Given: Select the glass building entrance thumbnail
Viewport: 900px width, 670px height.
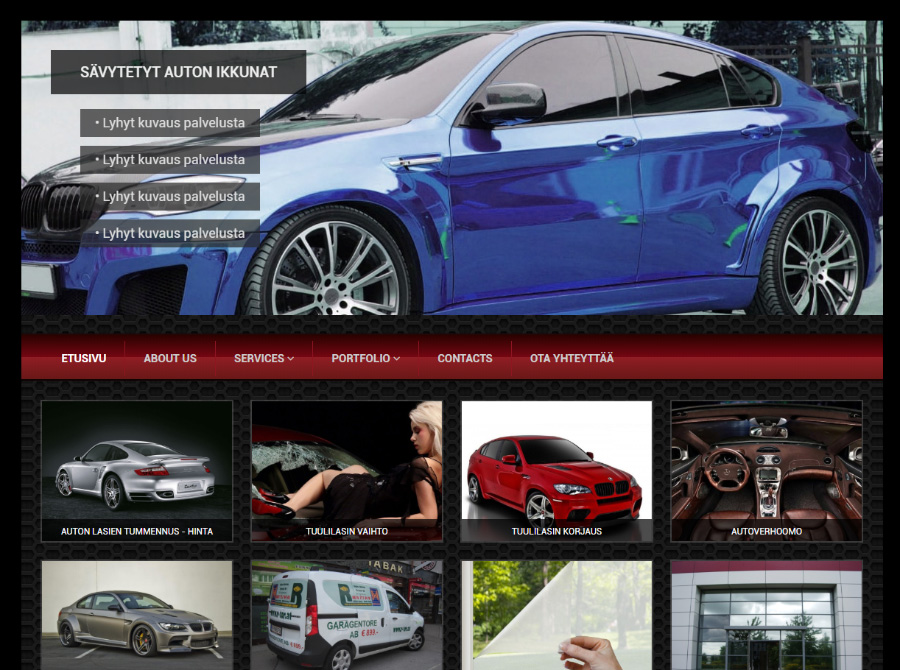Looking at the screenshot, I should point(767,615).
